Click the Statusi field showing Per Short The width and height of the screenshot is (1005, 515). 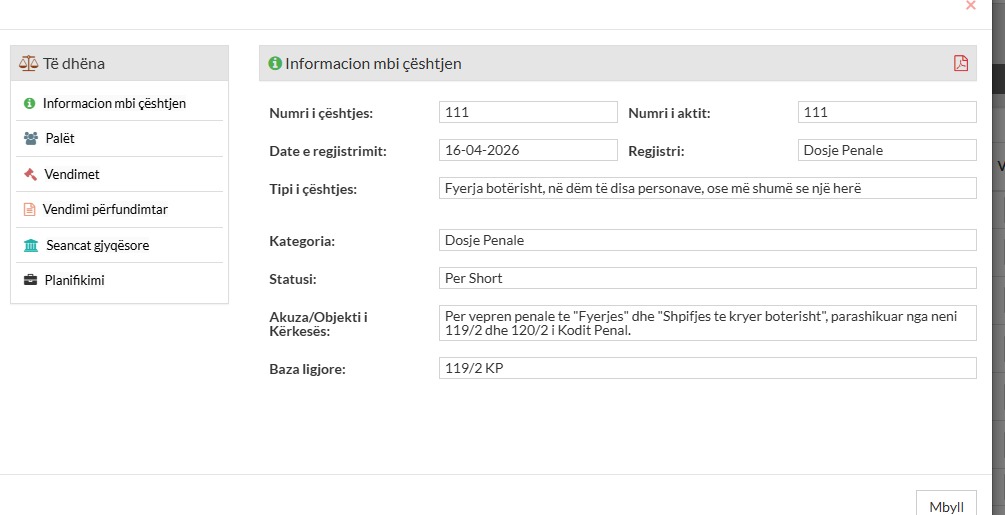tap(707, 278)
